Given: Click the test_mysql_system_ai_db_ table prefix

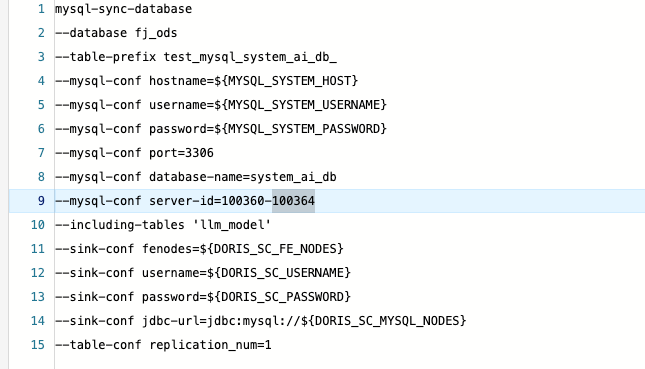Looking at the screenshot, I should pos(250,57).
